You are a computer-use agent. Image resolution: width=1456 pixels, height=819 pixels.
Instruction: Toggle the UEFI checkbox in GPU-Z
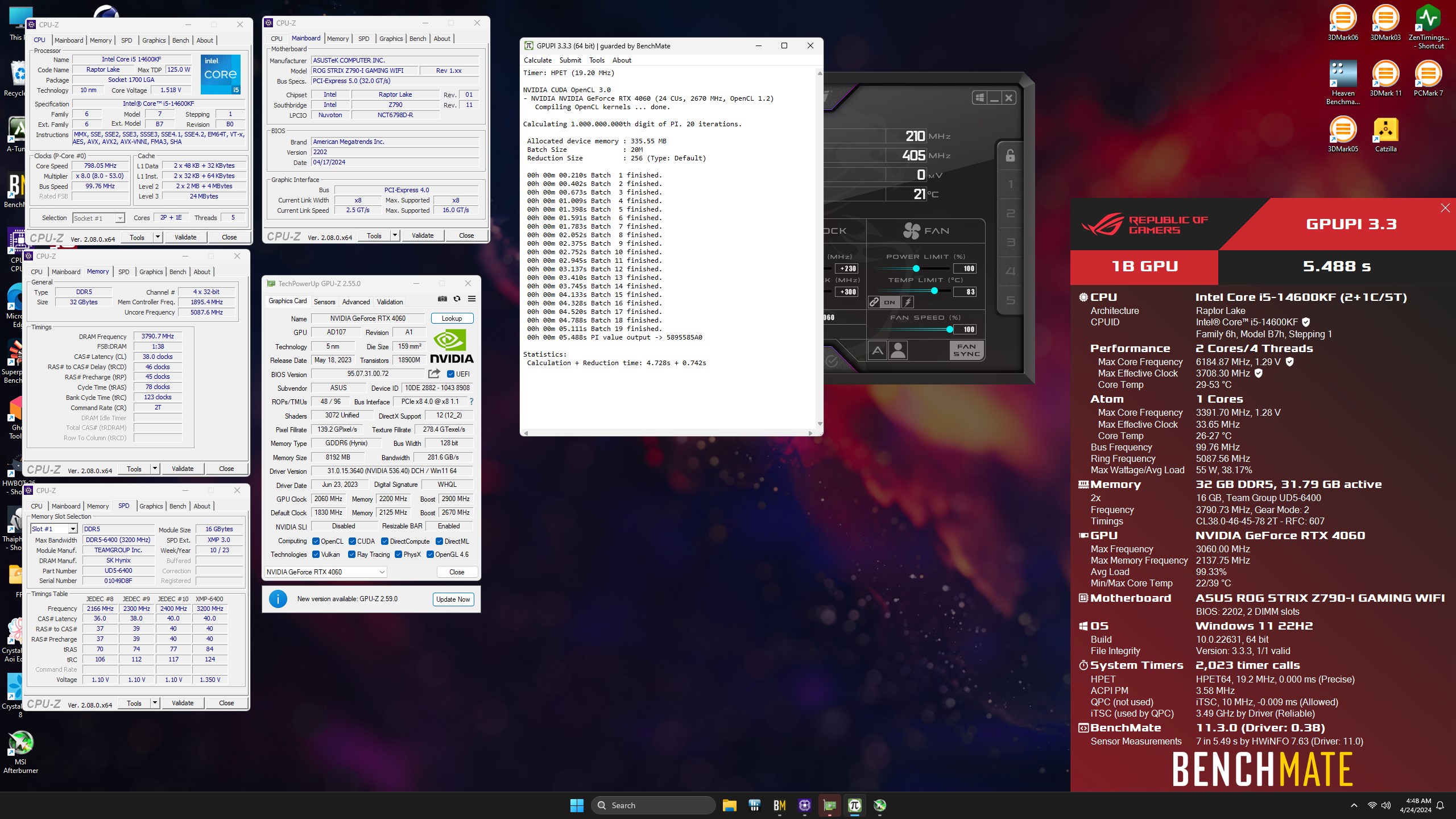point(450,374)
